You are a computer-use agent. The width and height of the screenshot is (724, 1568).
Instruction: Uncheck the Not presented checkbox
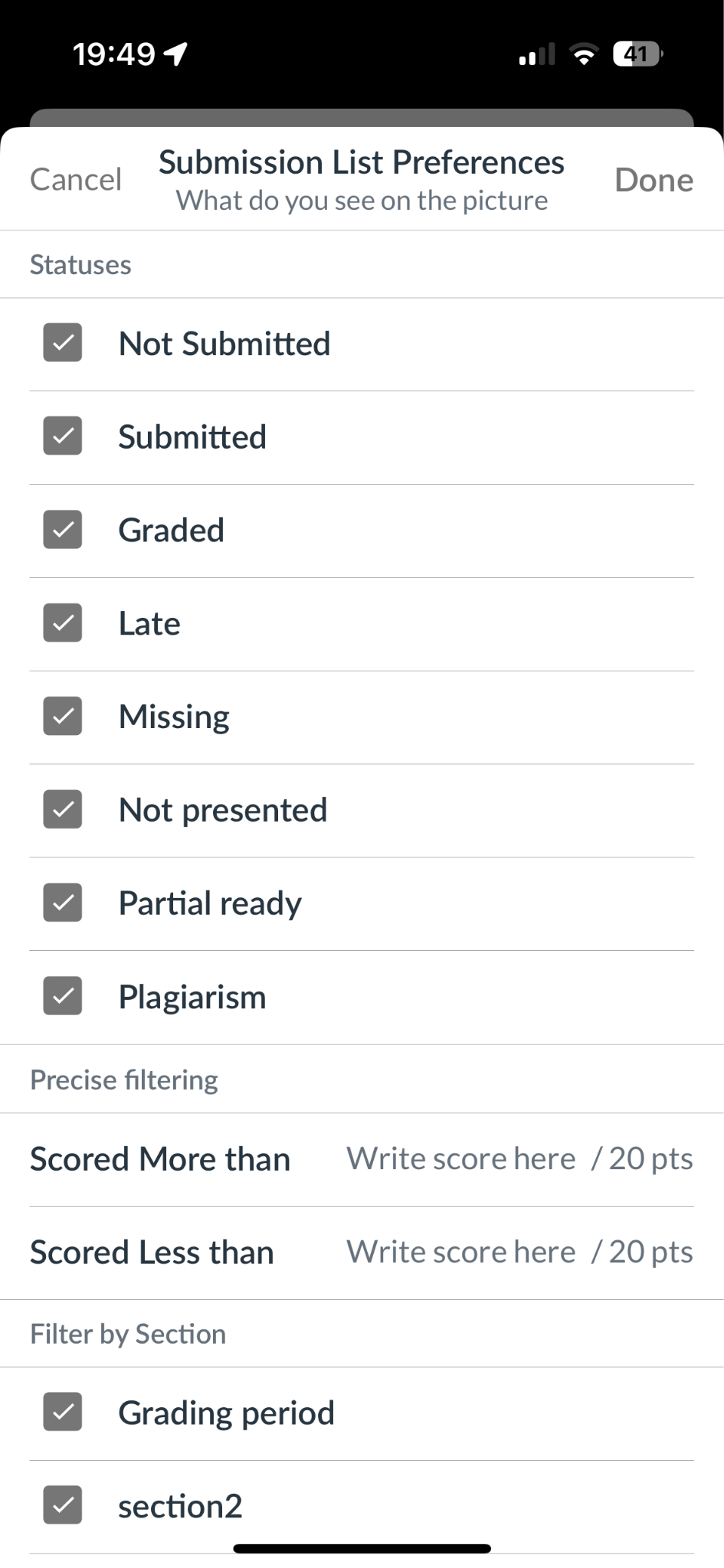[x=63, y=809]
